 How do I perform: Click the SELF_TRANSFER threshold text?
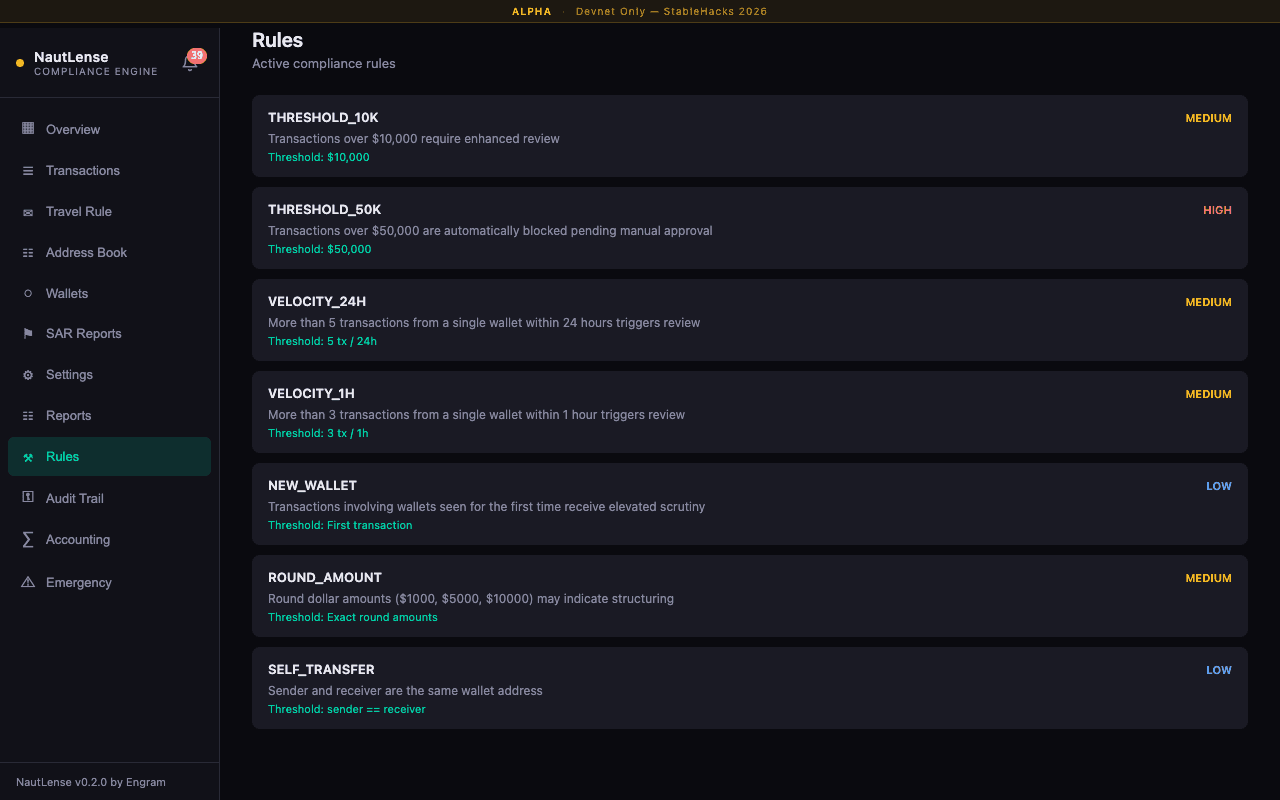pos(346,710)
